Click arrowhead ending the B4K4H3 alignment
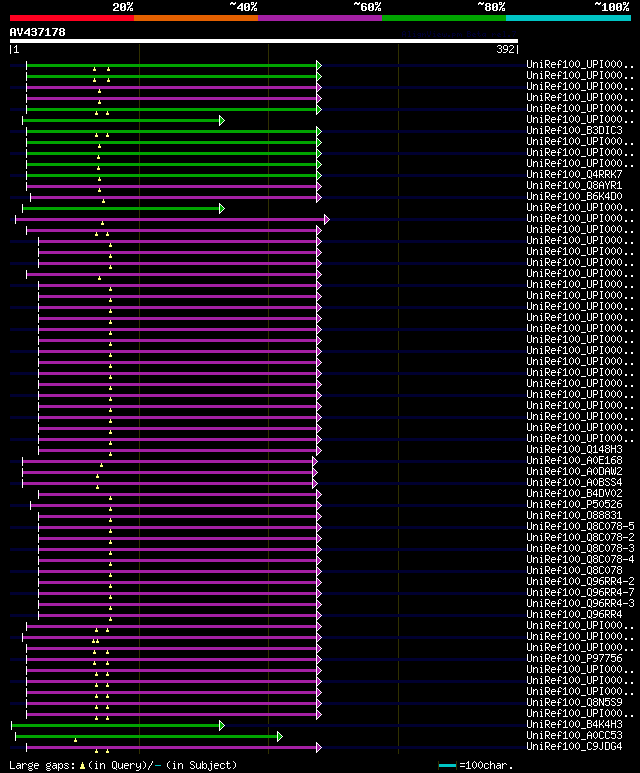This screenshot has height=773, width=640. coord(222,725)
